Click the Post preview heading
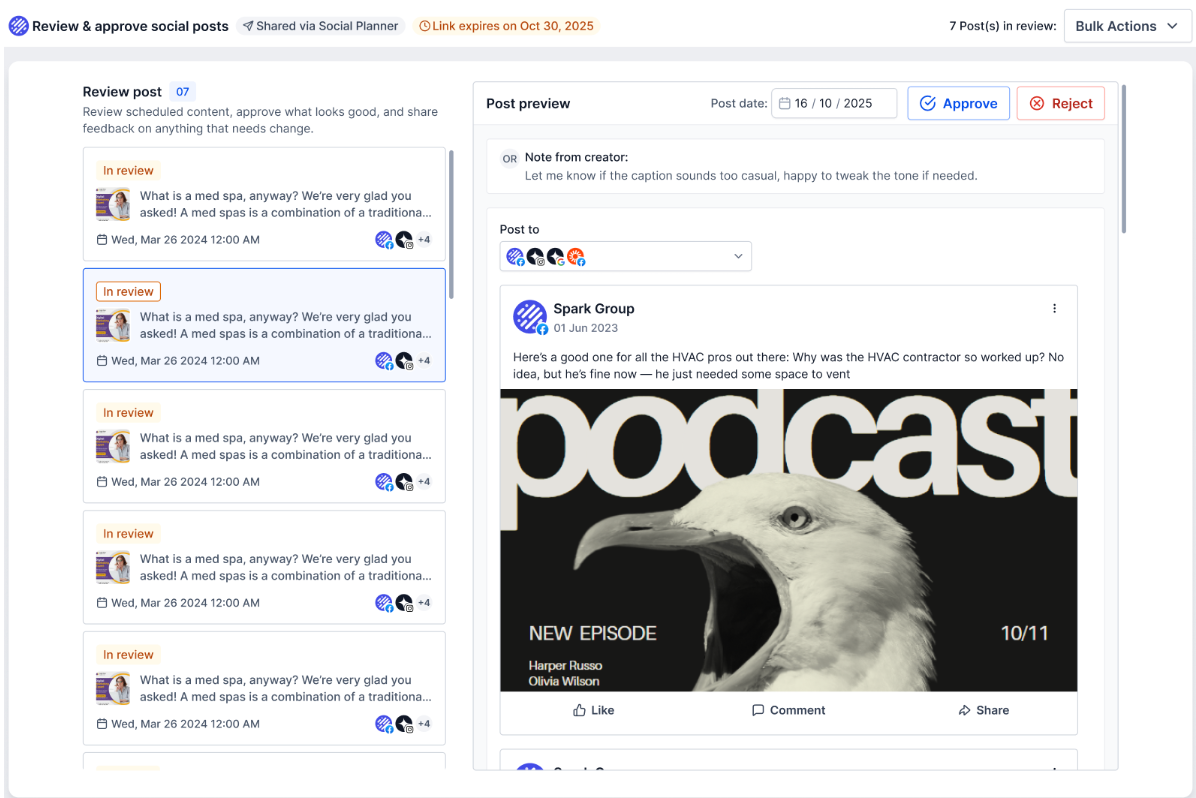 (x=528, y=104)
